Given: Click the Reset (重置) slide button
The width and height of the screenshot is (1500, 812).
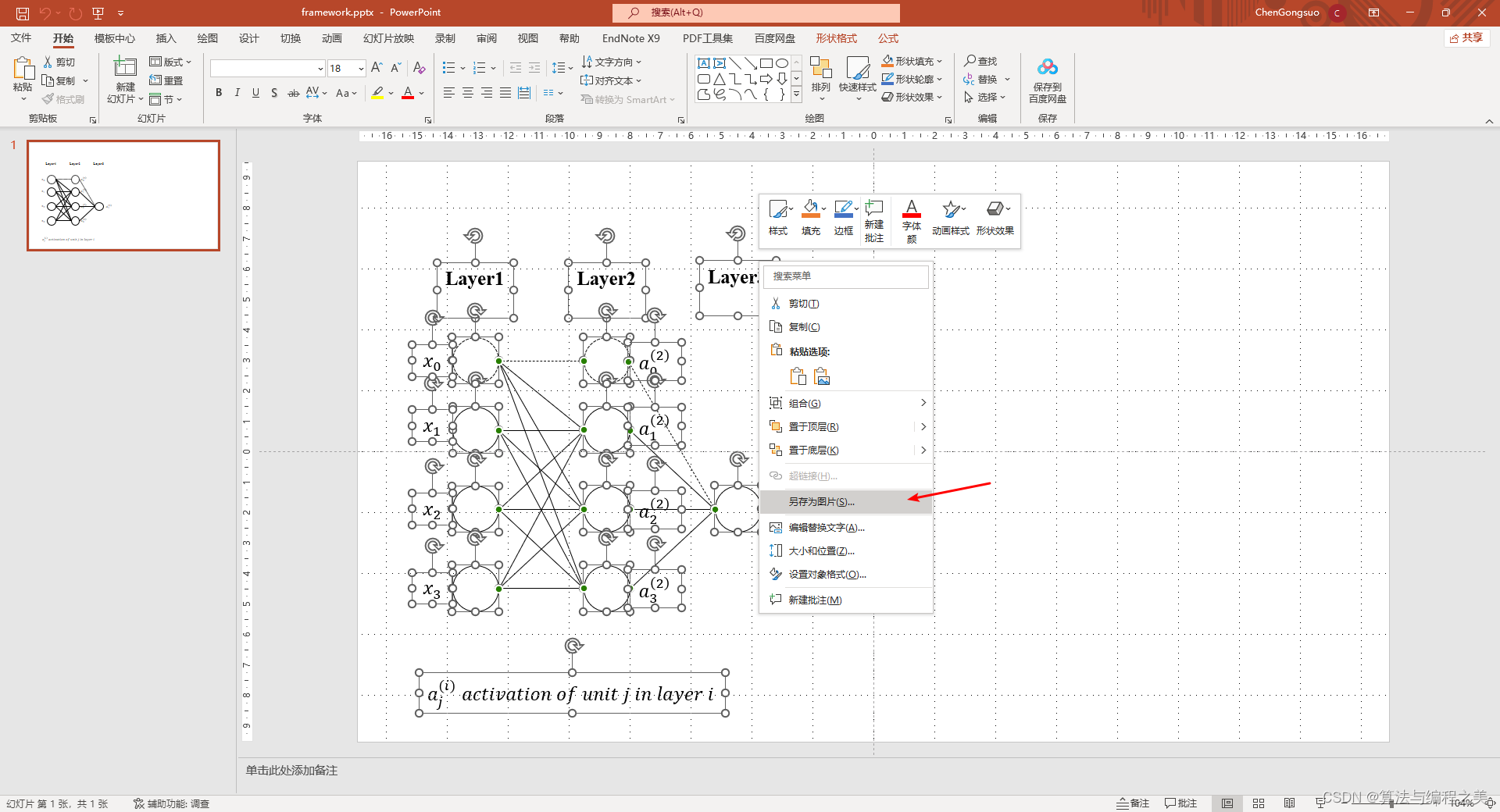Looking at the screenshot, I should pos(166,80).
